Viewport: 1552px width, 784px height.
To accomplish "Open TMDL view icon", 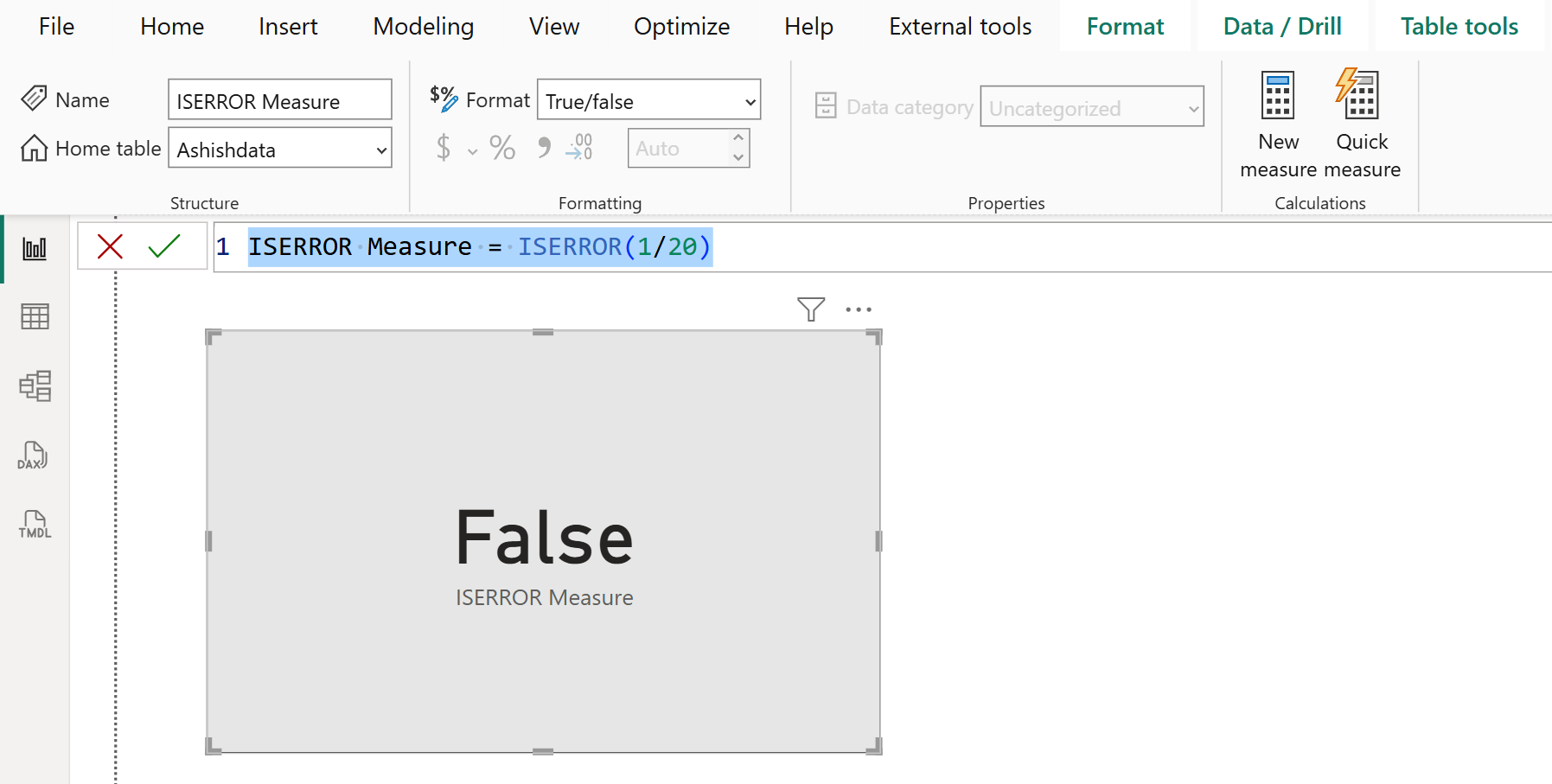I will [x=35, y=525].
